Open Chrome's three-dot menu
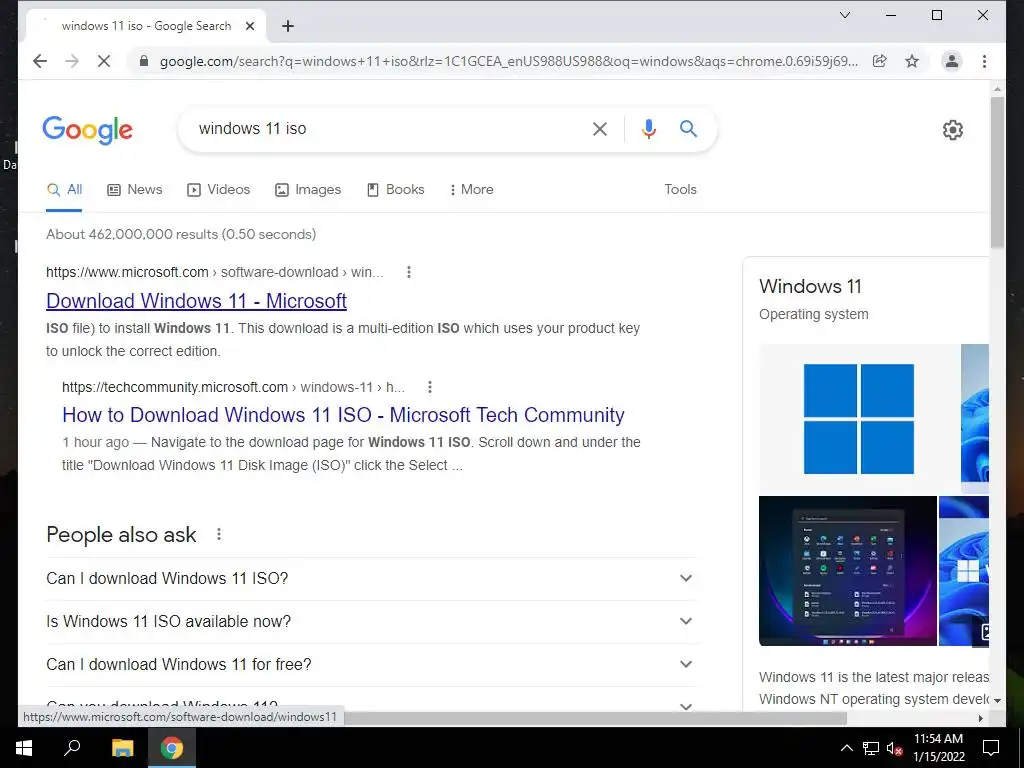 click(984, 61)
